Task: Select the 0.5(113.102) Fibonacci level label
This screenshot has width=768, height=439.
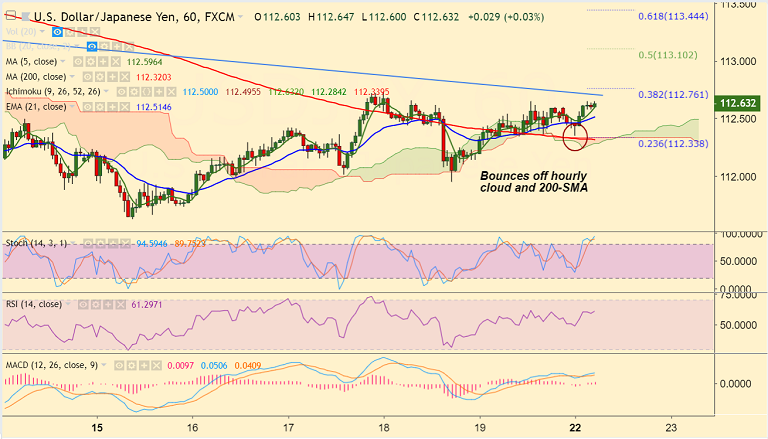Action: point(668,55)
